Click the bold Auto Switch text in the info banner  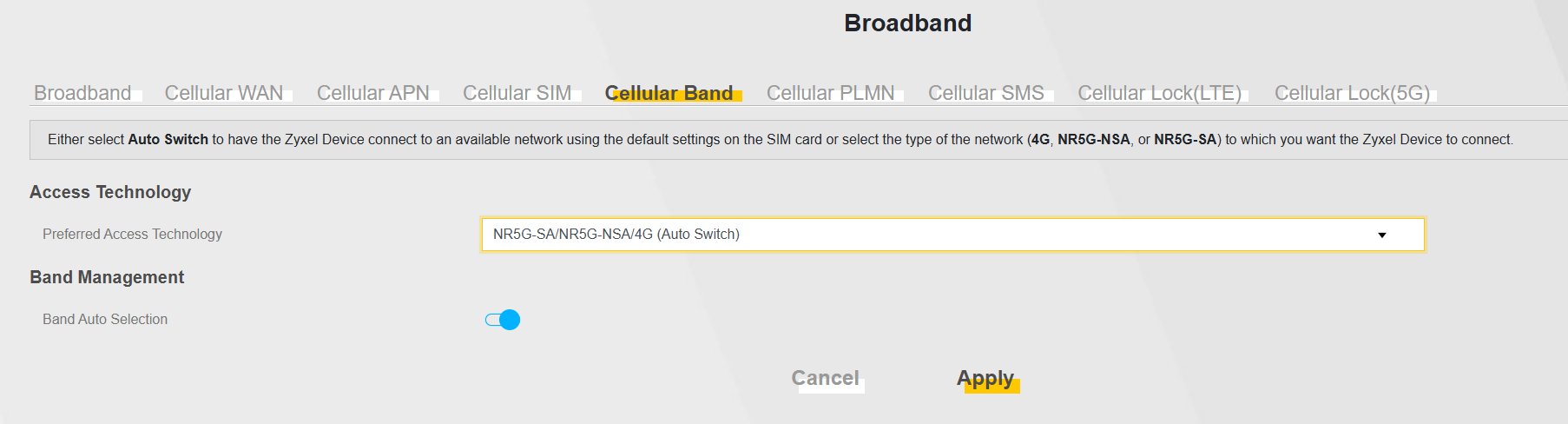pyautogui.click(x=168, y=140)
